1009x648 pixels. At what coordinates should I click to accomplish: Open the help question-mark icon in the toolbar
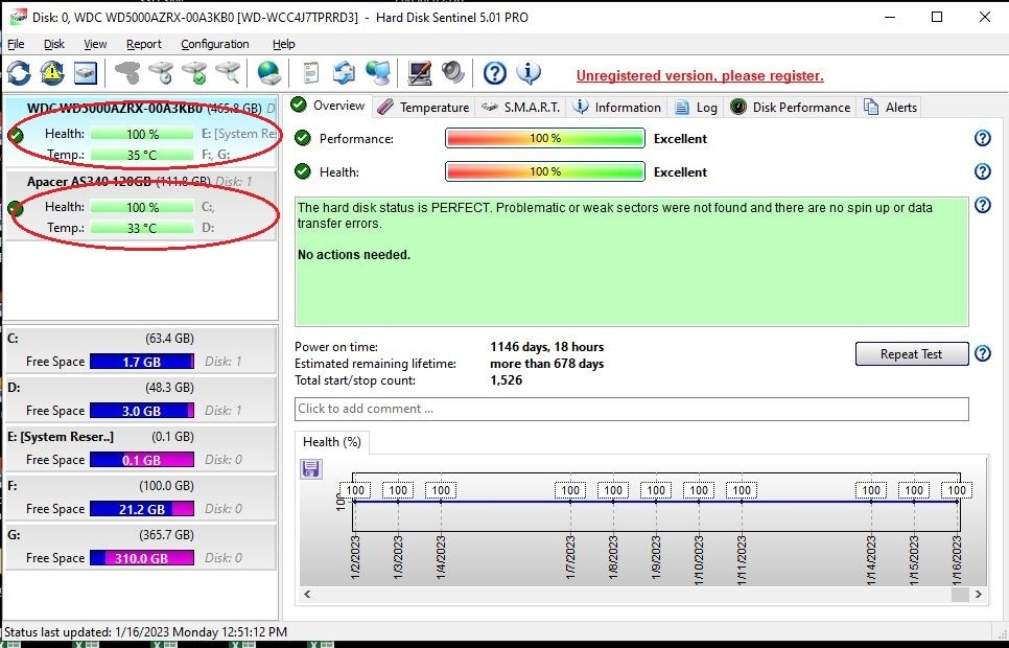[495, 73]
